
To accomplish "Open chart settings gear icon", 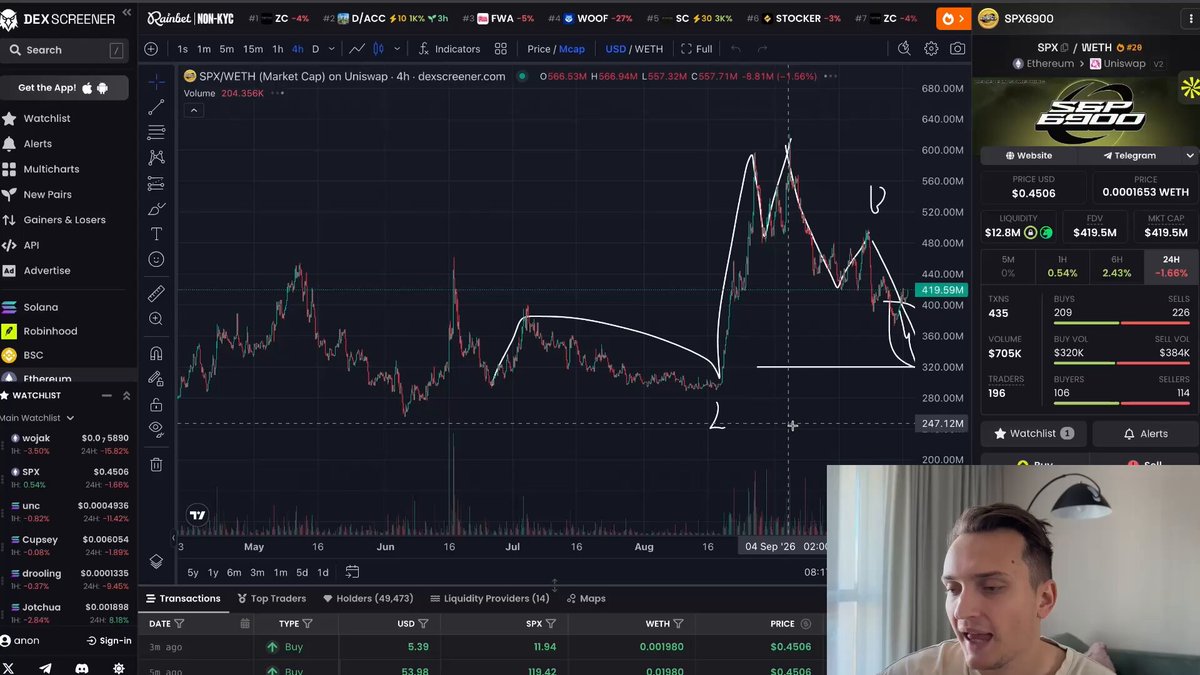I will (931, 49).
